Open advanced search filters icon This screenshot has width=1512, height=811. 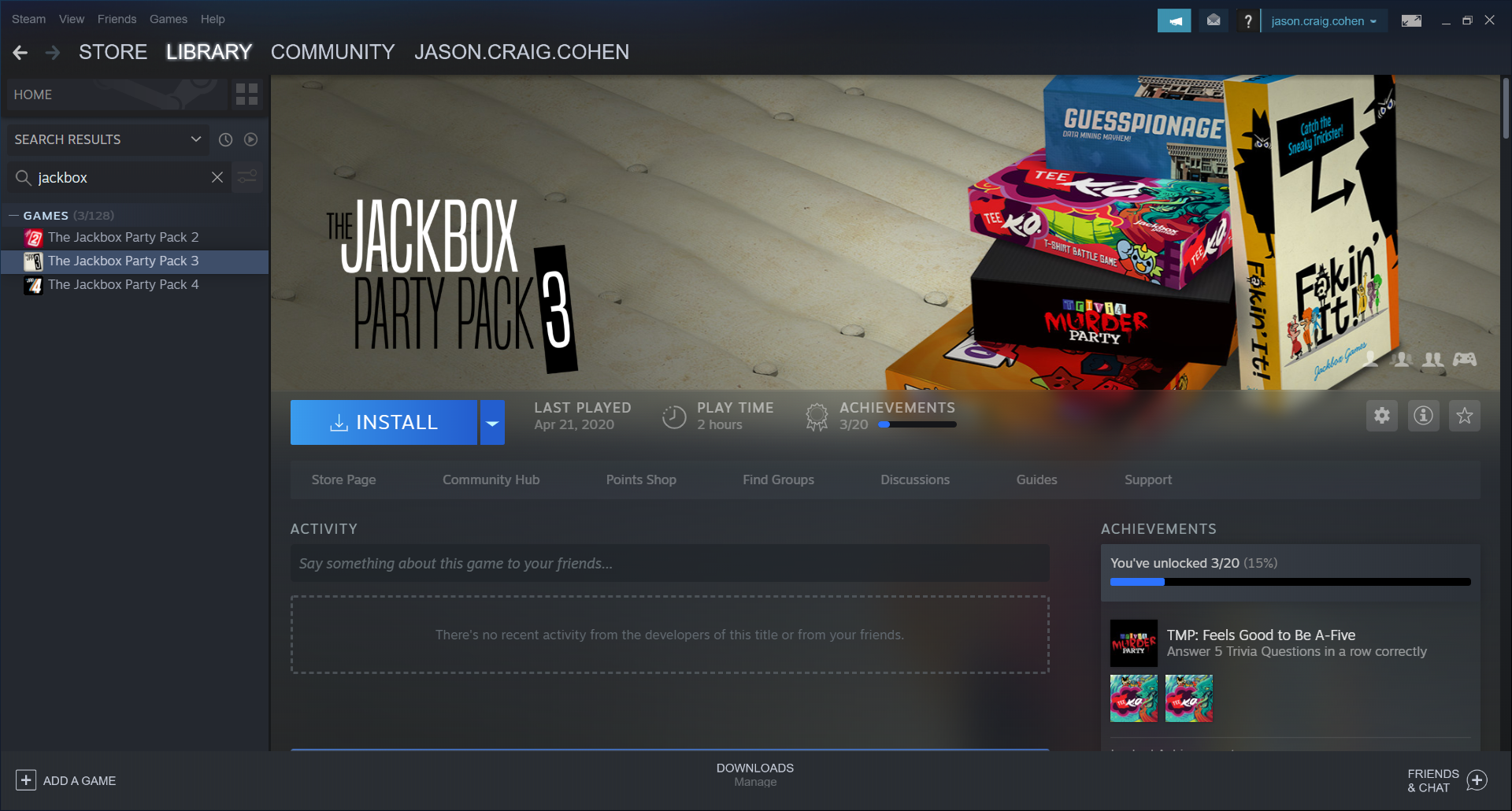click(x=247, y=177)
